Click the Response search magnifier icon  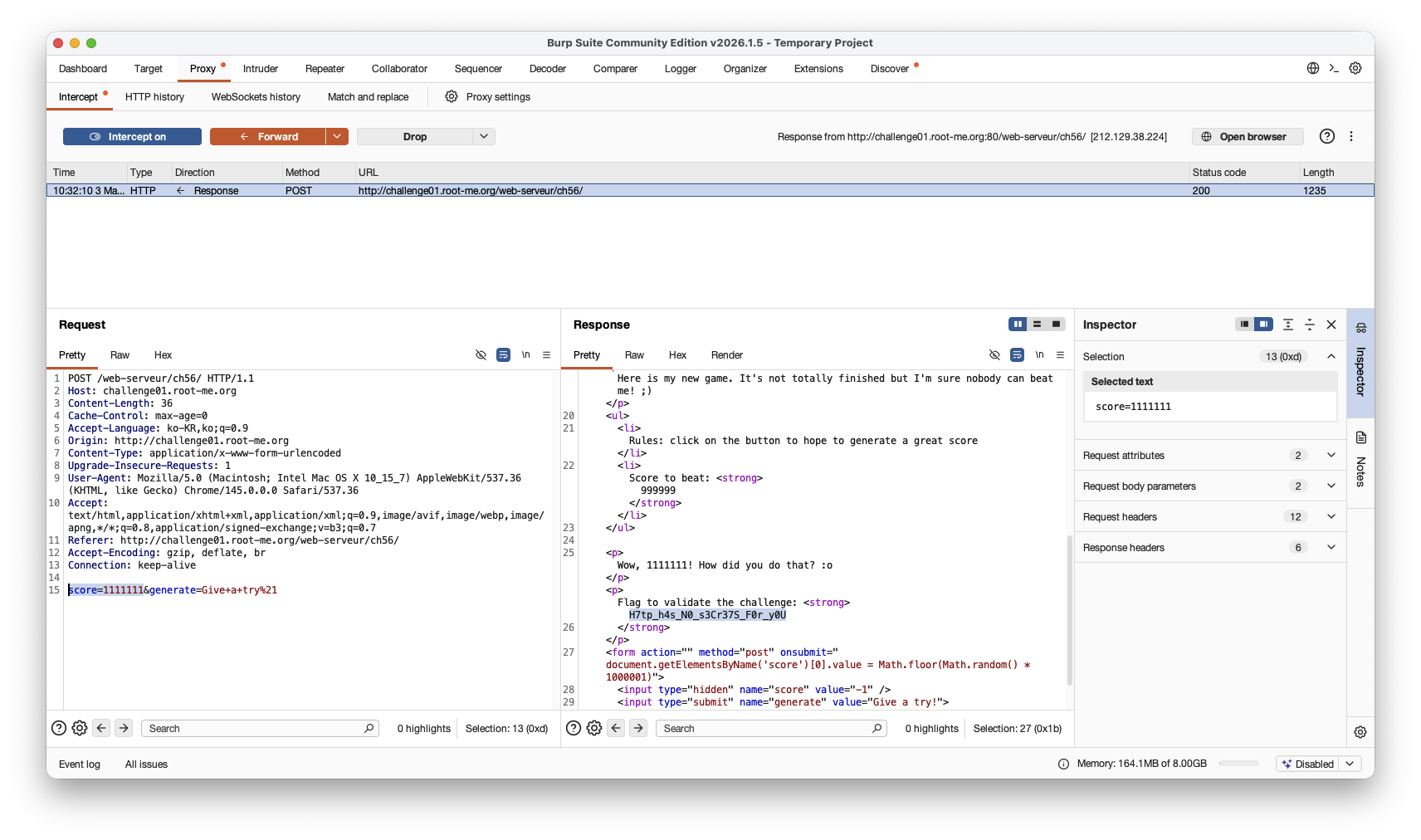877,728
